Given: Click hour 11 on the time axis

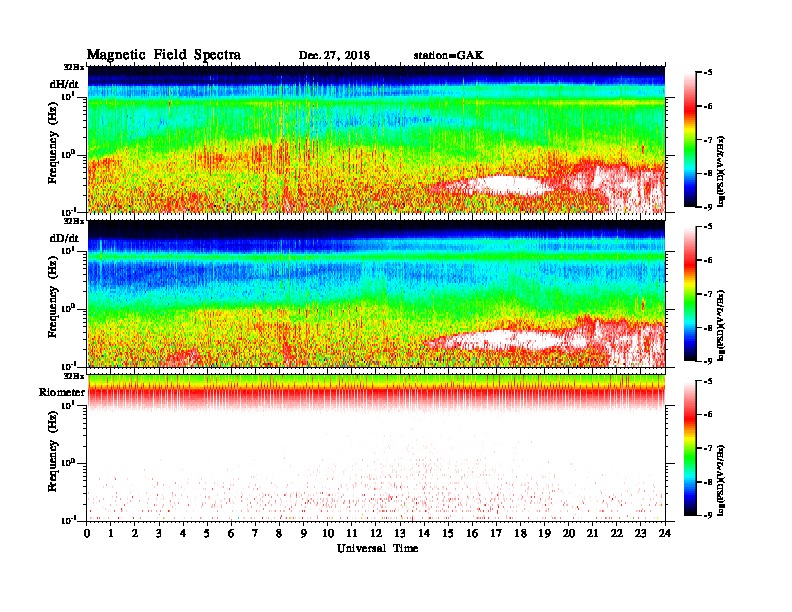Looking at the screenshot, I should point(352,534).
